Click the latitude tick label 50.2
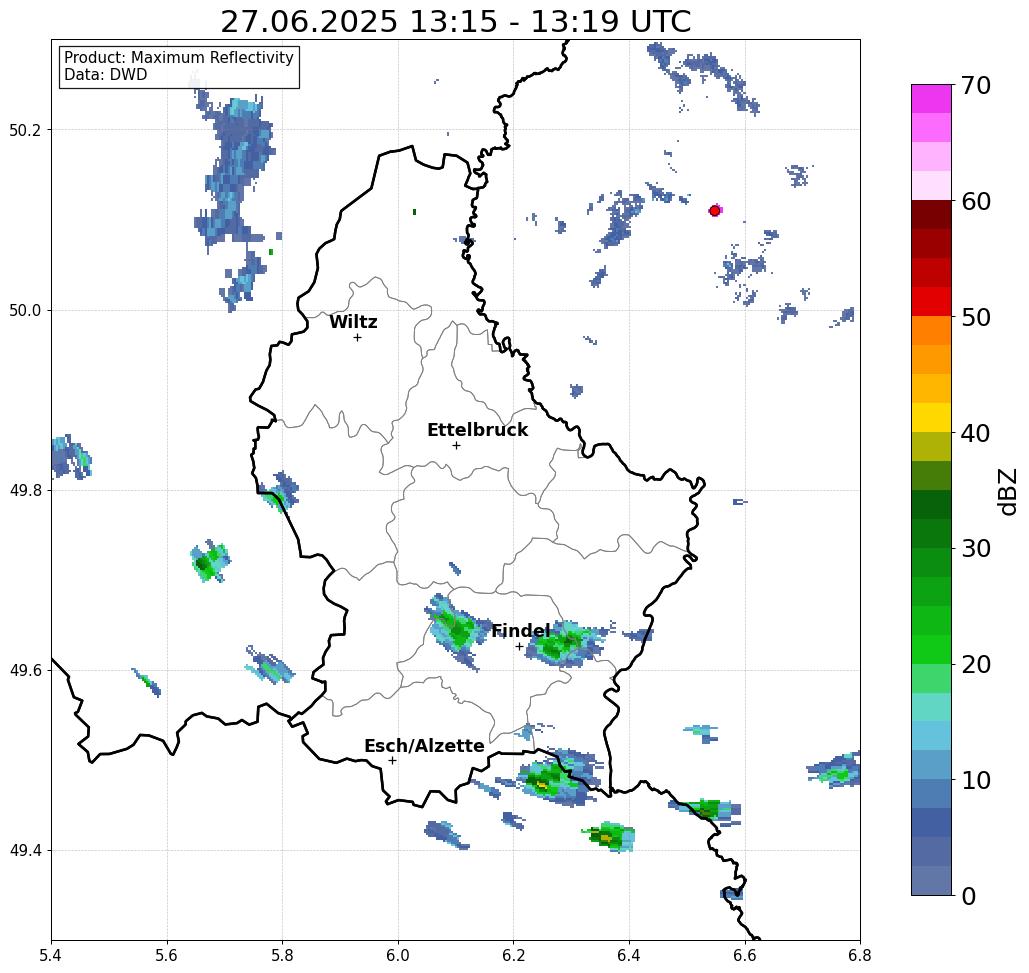1029x973 pixels. 25,130
